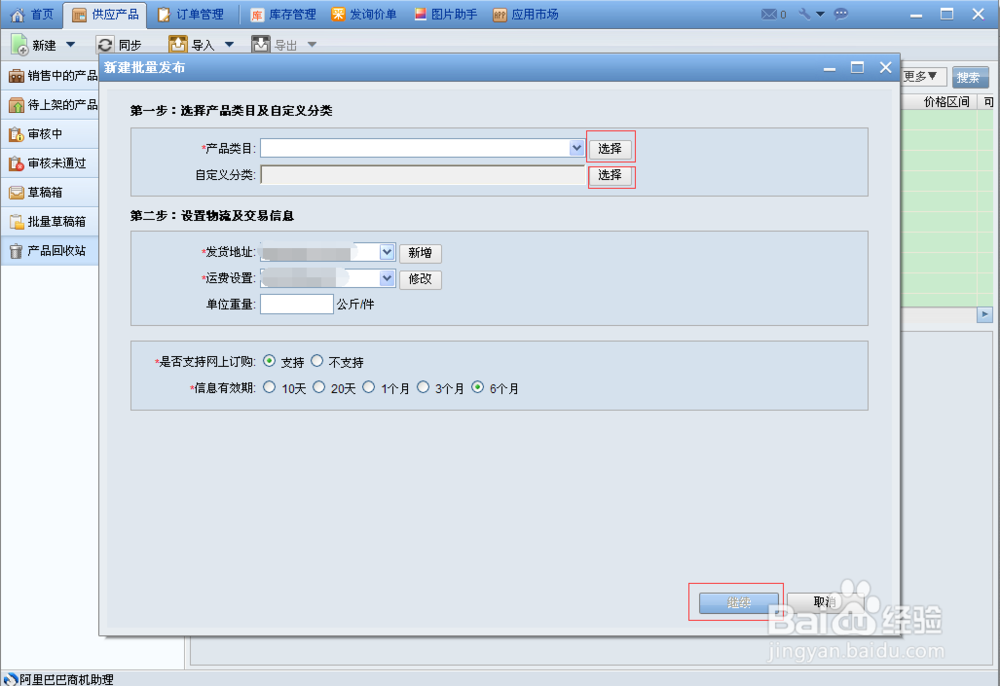Open the 图片助手 tab
1000x686 pixels.
click(x=446, y=15)
